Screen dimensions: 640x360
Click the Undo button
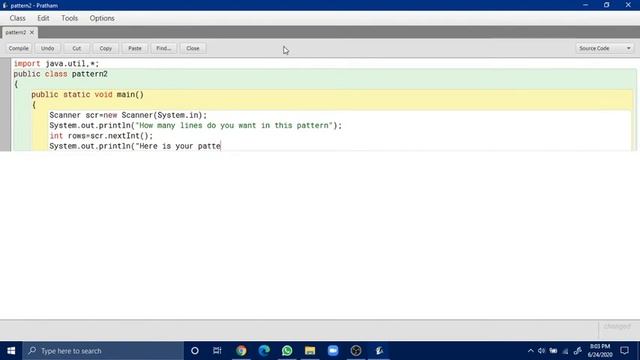[x=47, y=48]
